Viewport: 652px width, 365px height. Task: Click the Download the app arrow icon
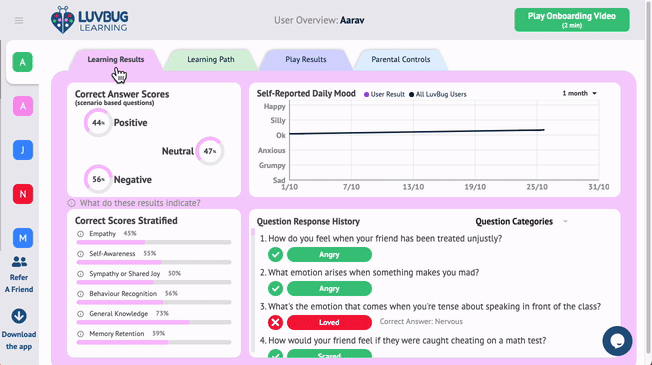click(x=19, y=316)
